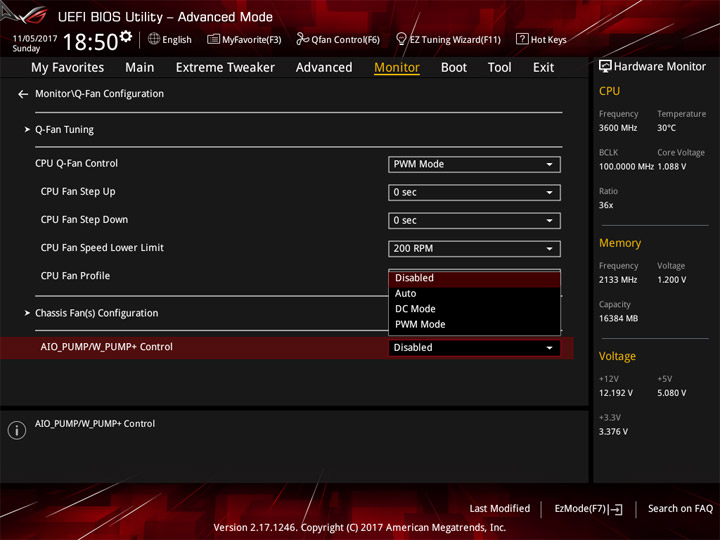Go to the Tool tab
The image size is (720, 540).
tap(499, 68)
